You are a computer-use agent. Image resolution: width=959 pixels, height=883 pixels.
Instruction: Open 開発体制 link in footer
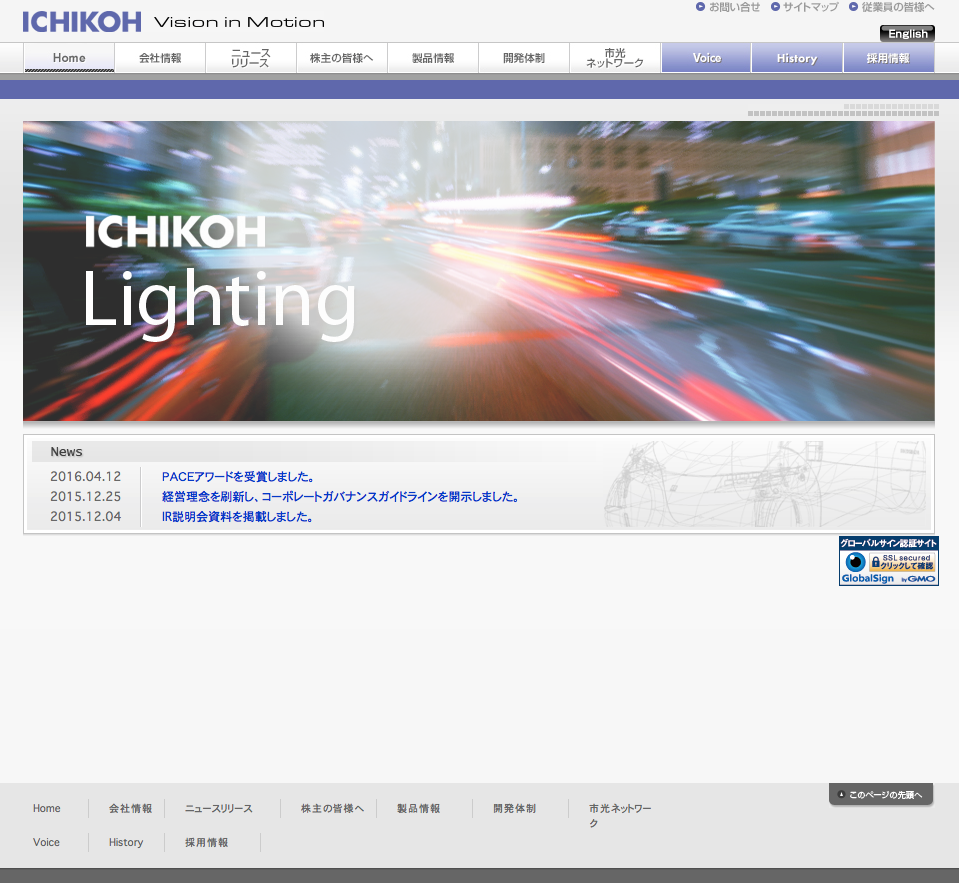click(514, 808)
